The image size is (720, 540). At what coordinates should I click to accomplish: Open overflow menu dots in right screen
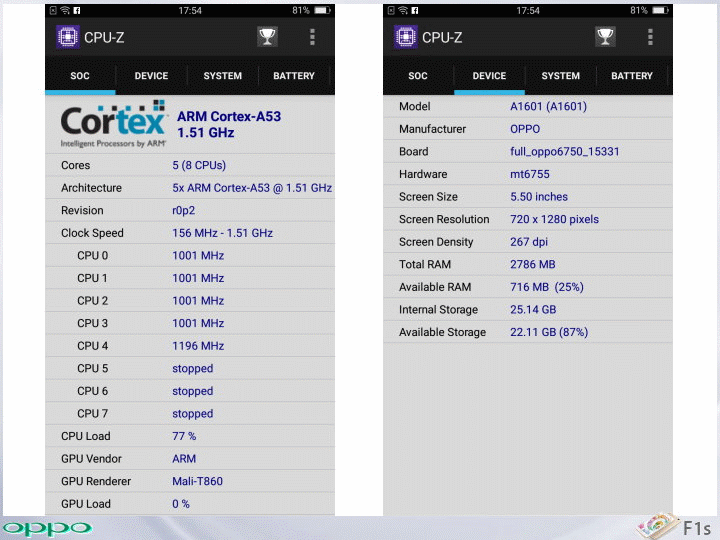point(650,37)
